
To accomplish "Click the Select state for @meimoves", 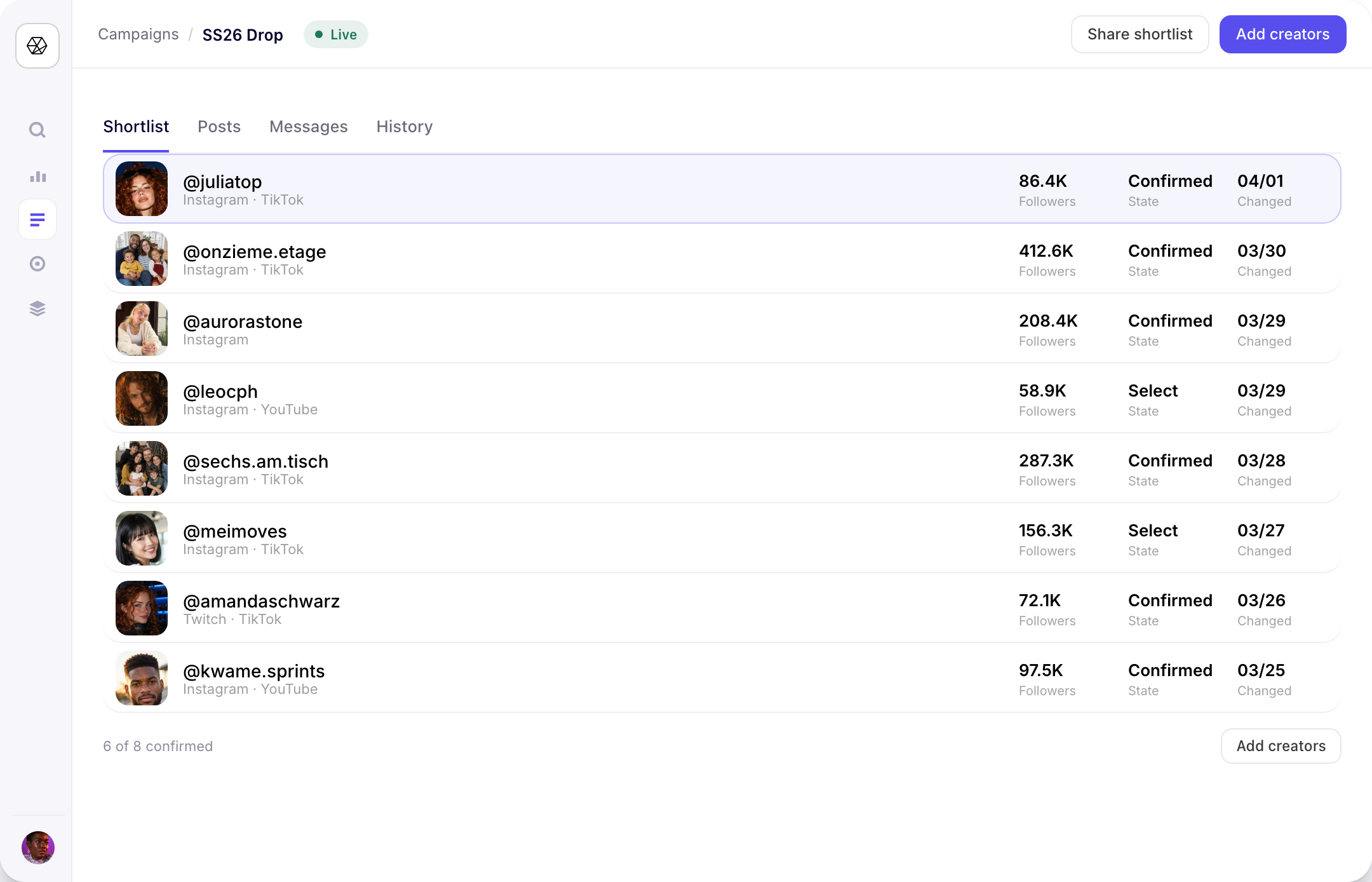I will [1153, 531].
